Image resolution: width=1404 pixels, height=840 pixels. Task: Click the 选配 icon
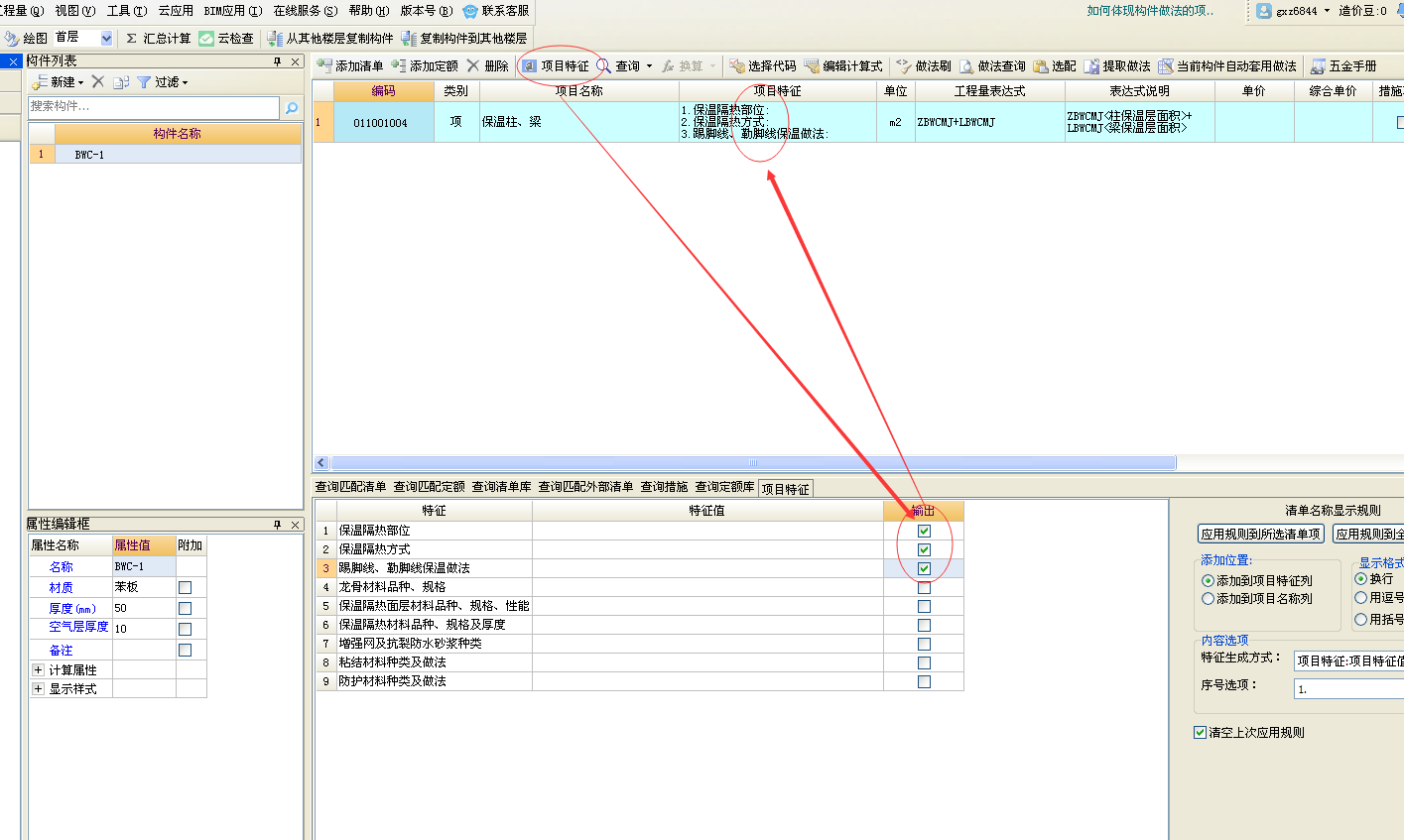coord(1041,66)
